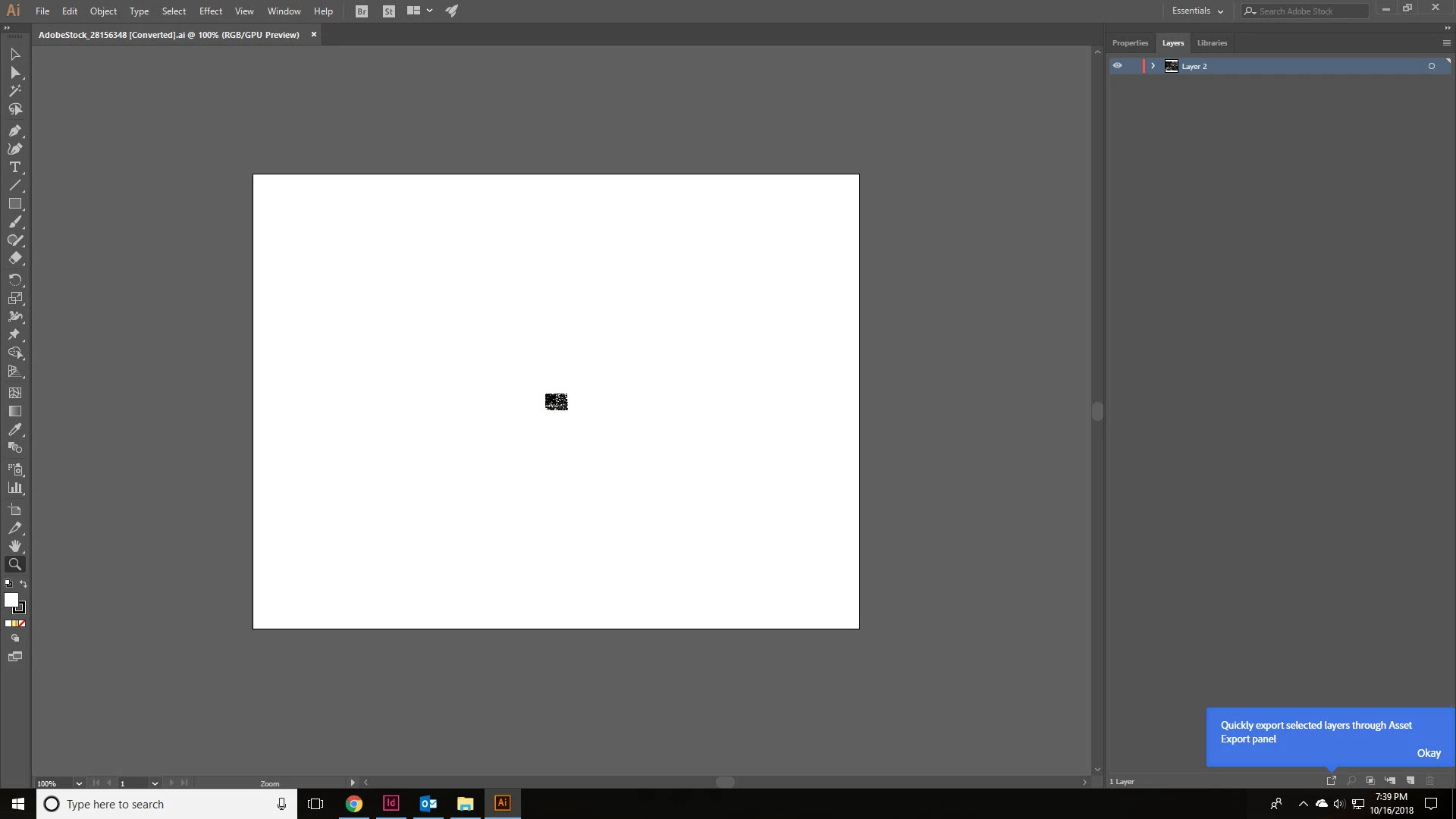
Task: Select the Rectangle tool
Action: 14,204
